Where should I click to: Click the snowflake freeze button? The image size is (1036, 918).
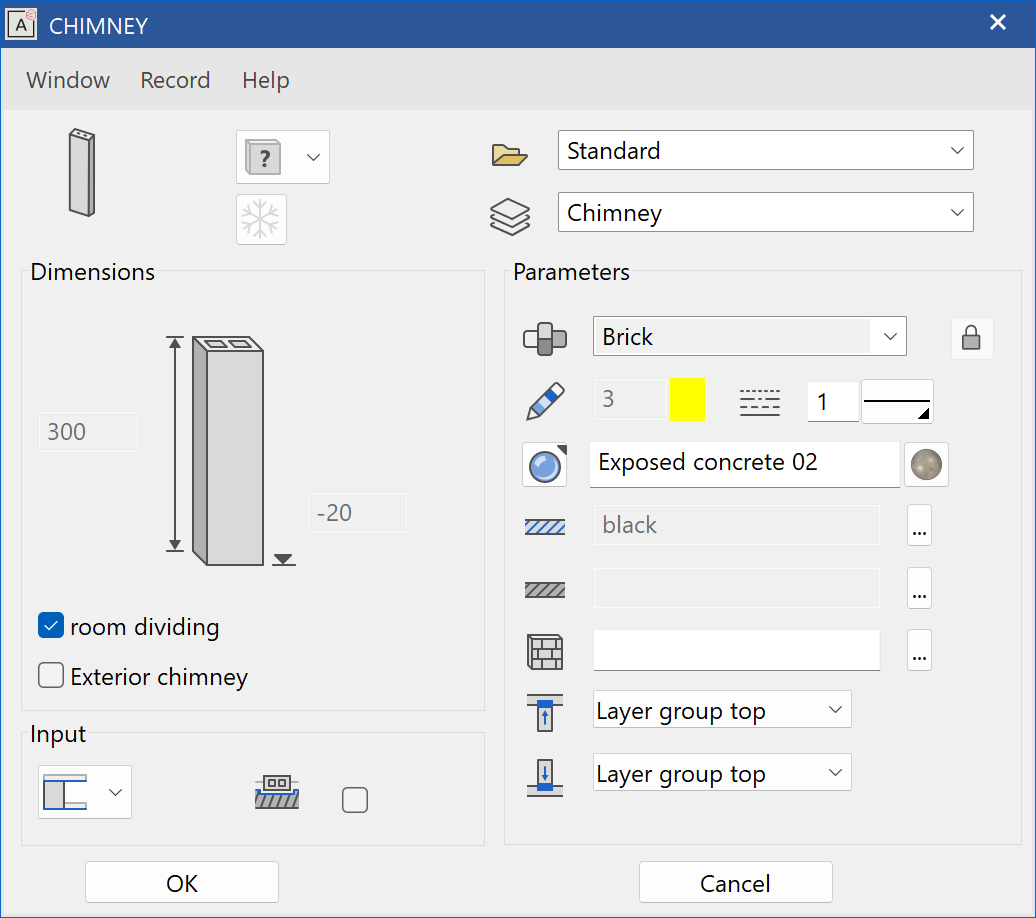coord(262,219)
